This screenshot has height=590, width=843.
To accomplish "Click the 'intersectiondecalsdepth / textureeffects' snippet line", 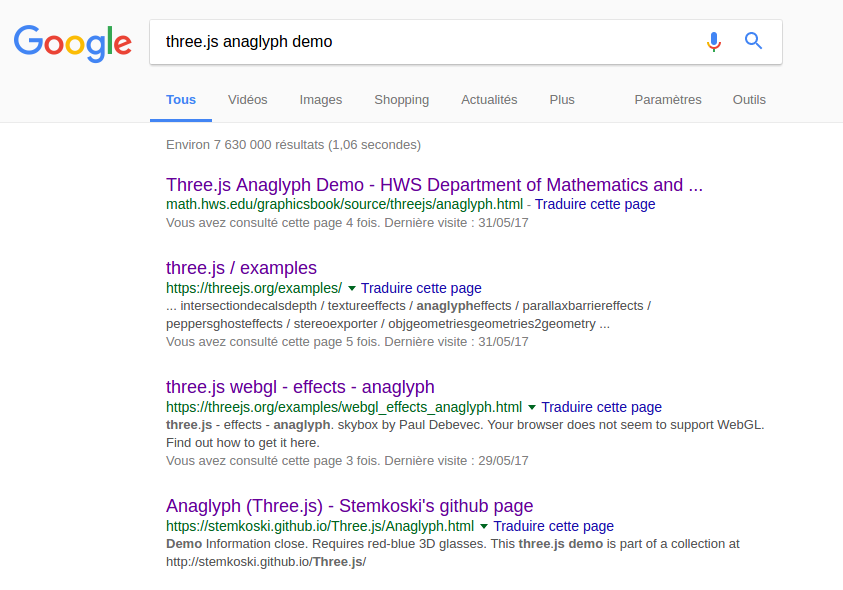I will tap(409, 306).
